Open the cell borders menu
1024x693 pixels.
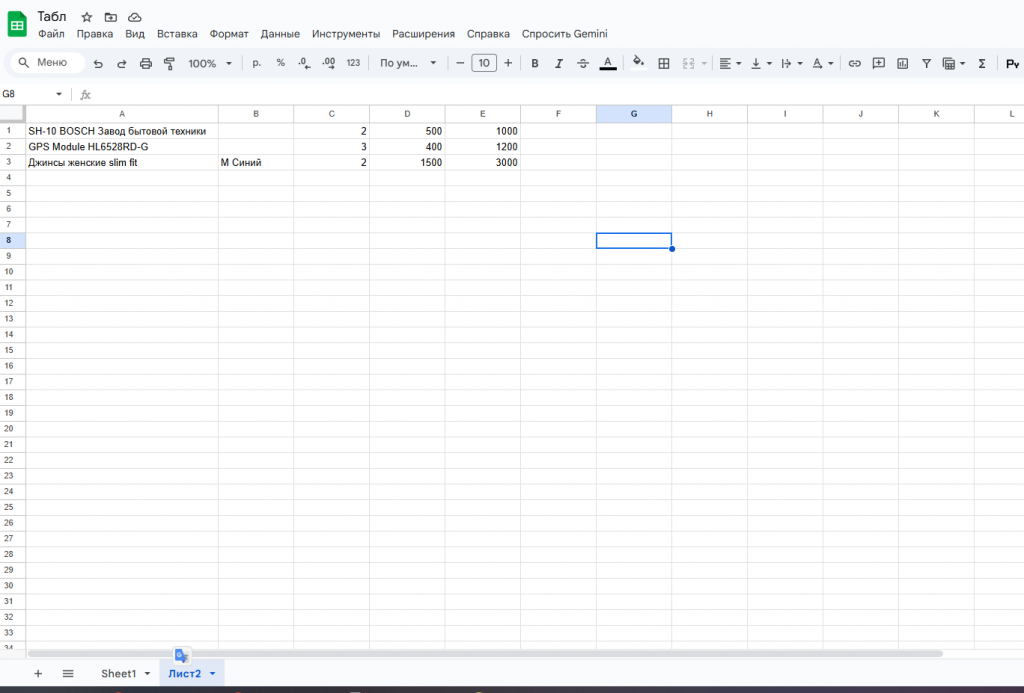[664, 63]
